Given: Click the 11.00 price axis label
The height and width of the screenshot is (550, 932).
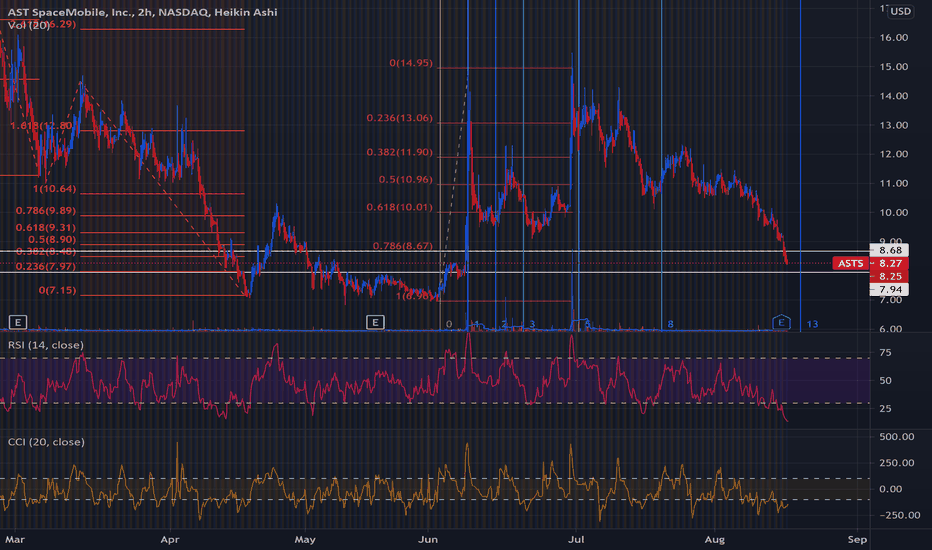Looking at the screenshot, I should [893, 183].
